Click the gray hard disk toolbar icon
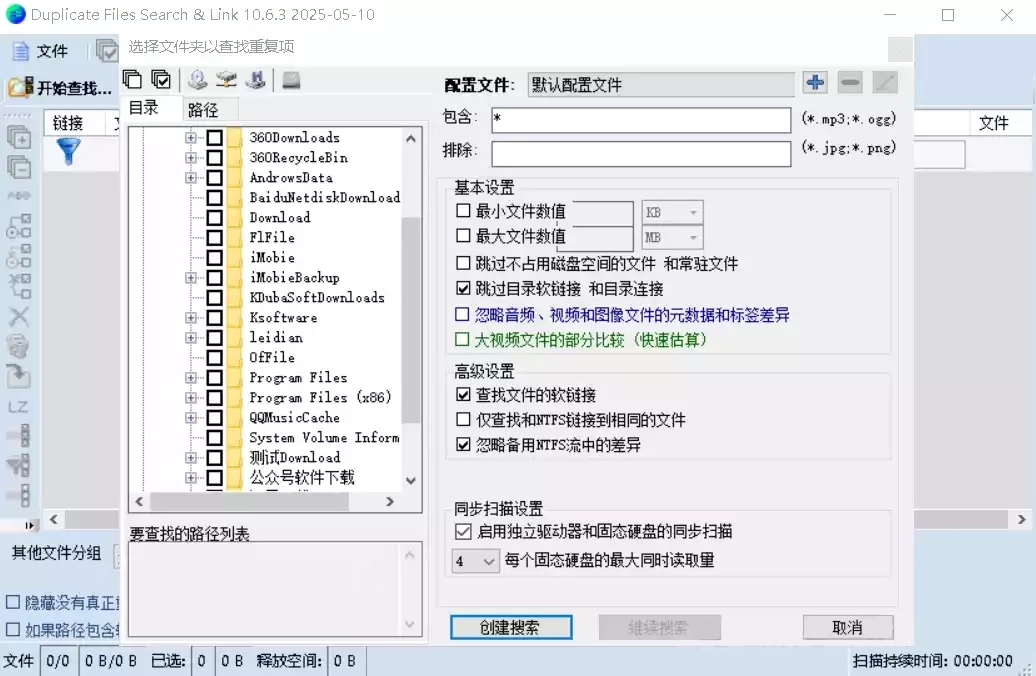 click(291, 81)
